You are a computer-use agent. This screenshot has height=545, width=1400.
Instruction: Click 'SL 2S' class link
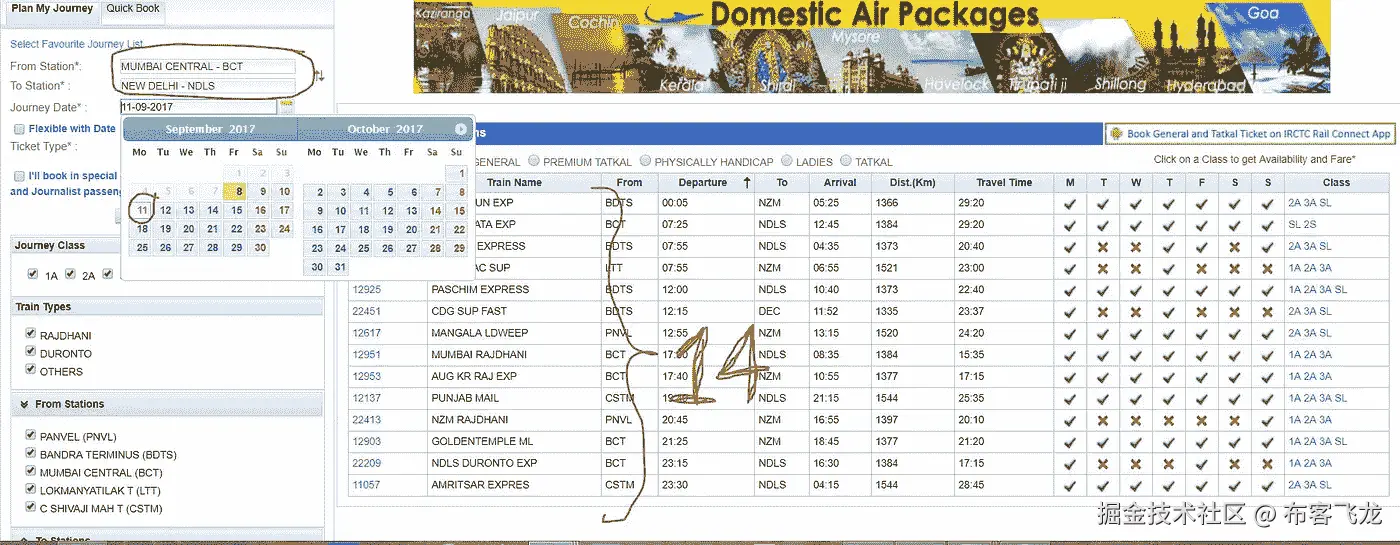pos(1302,225)
